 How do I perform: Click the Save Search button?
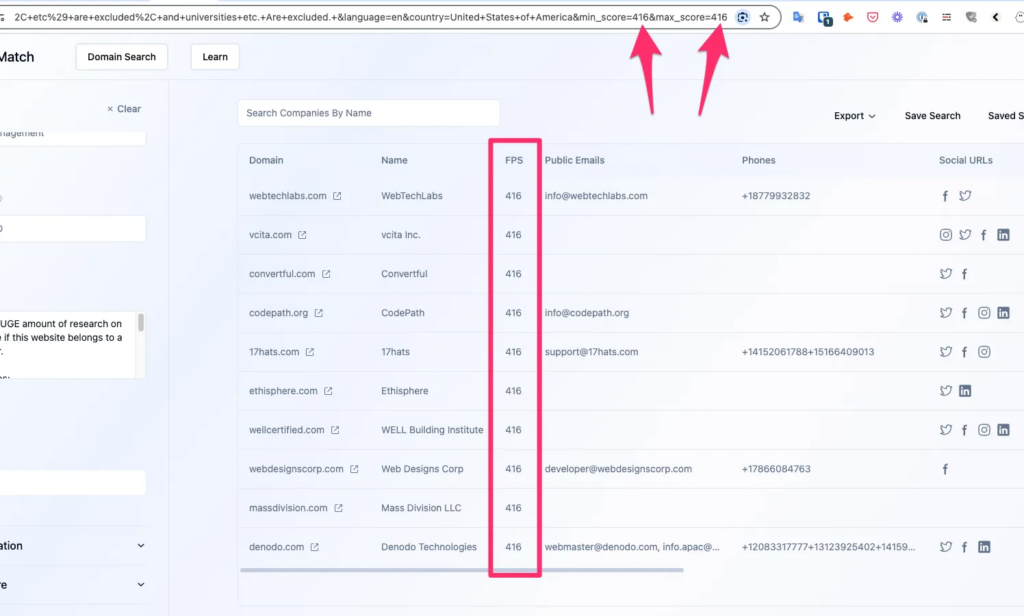click(x=932, y=116)
